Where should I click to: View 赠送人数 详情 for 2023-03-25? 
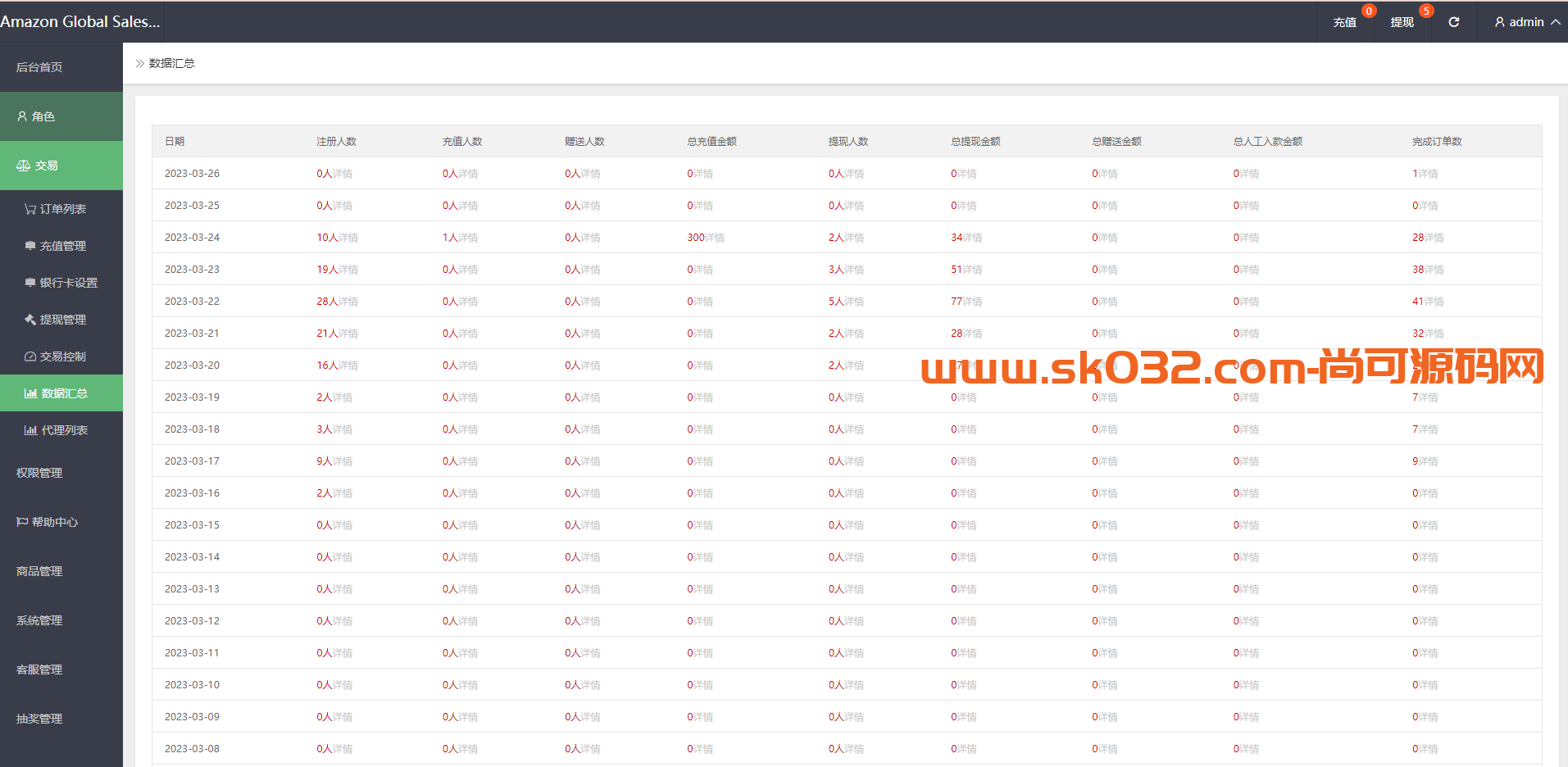coord(590,206)
